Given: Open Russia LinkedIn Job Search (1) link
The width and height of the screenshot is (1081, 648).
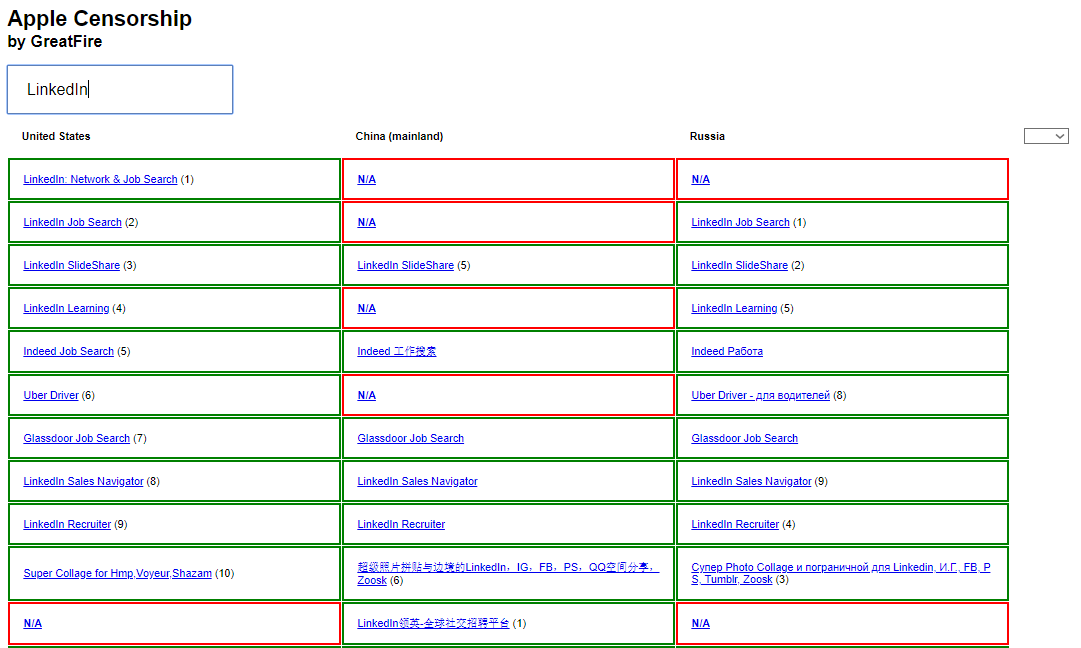Looking at the screenshot, I should 740,222.
